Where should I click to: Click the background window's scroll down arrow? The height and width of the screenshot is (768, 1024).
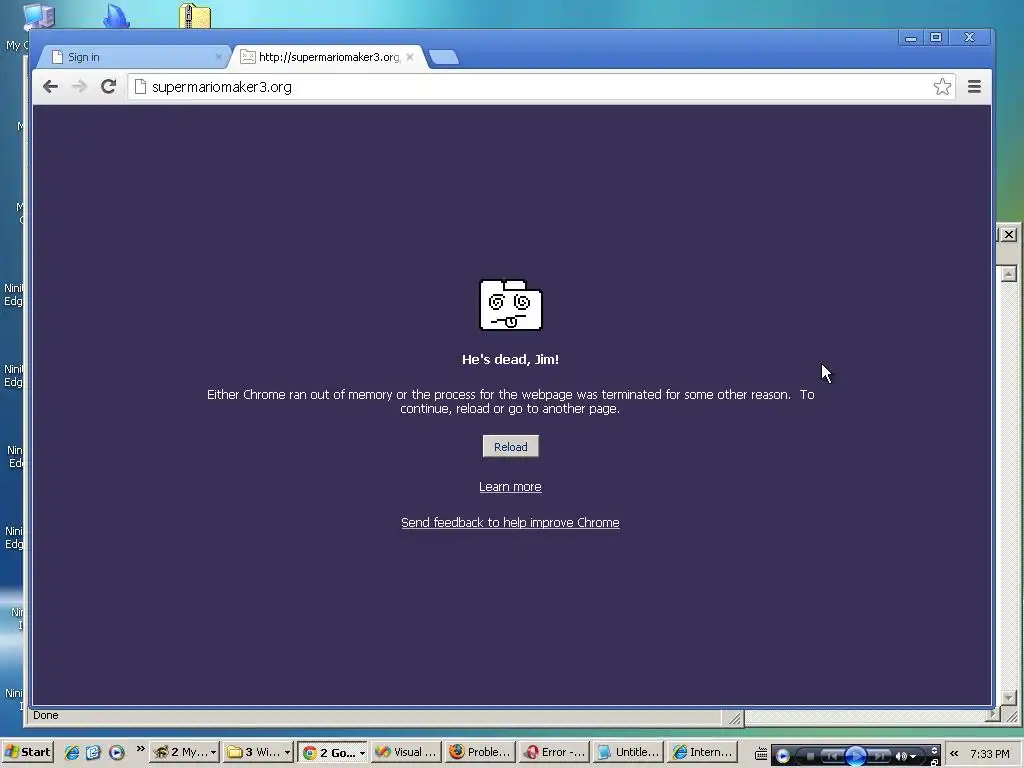pos(1009,697)
